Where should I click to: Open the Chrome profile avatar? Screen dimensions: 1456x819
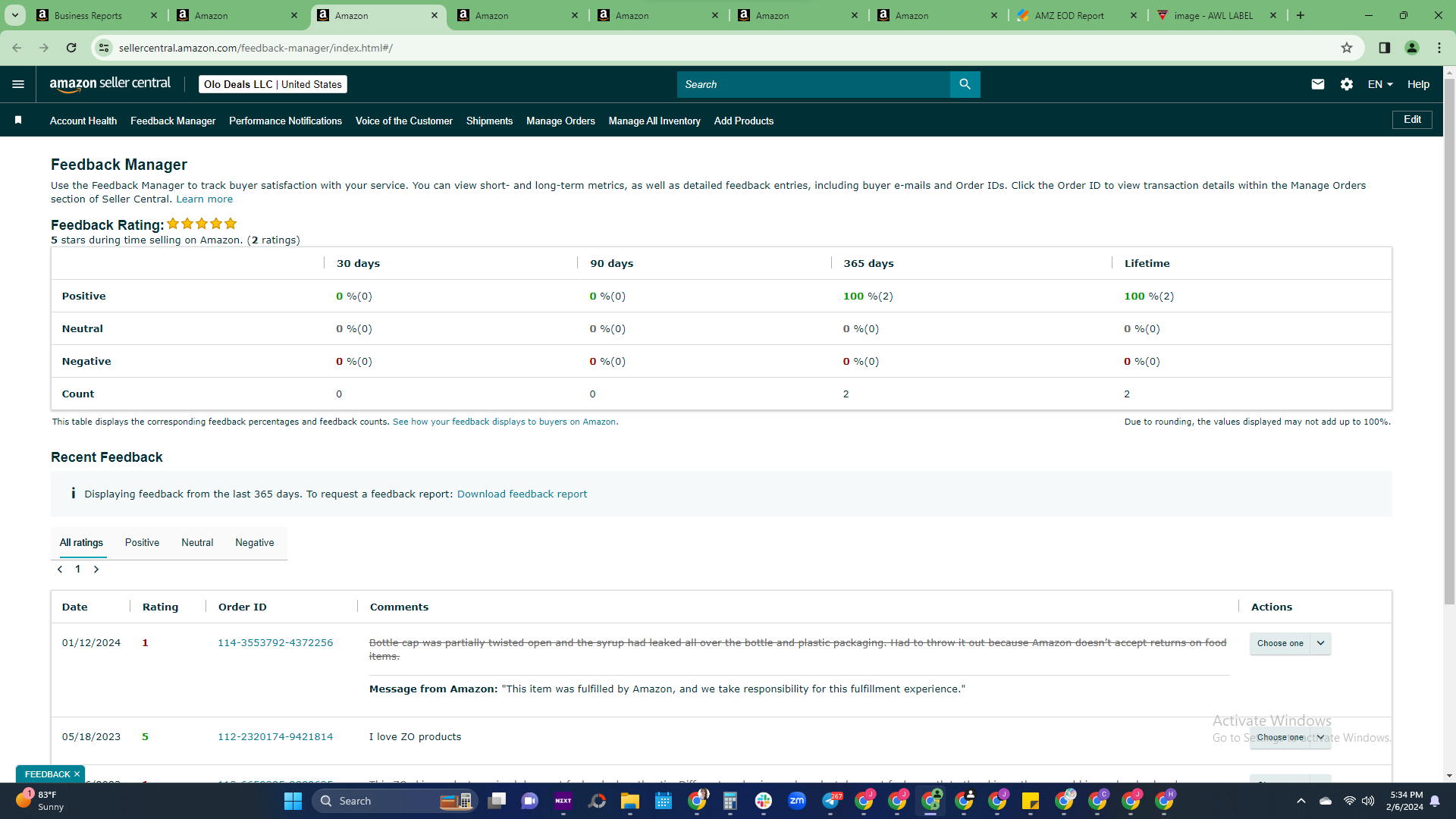1412,48
